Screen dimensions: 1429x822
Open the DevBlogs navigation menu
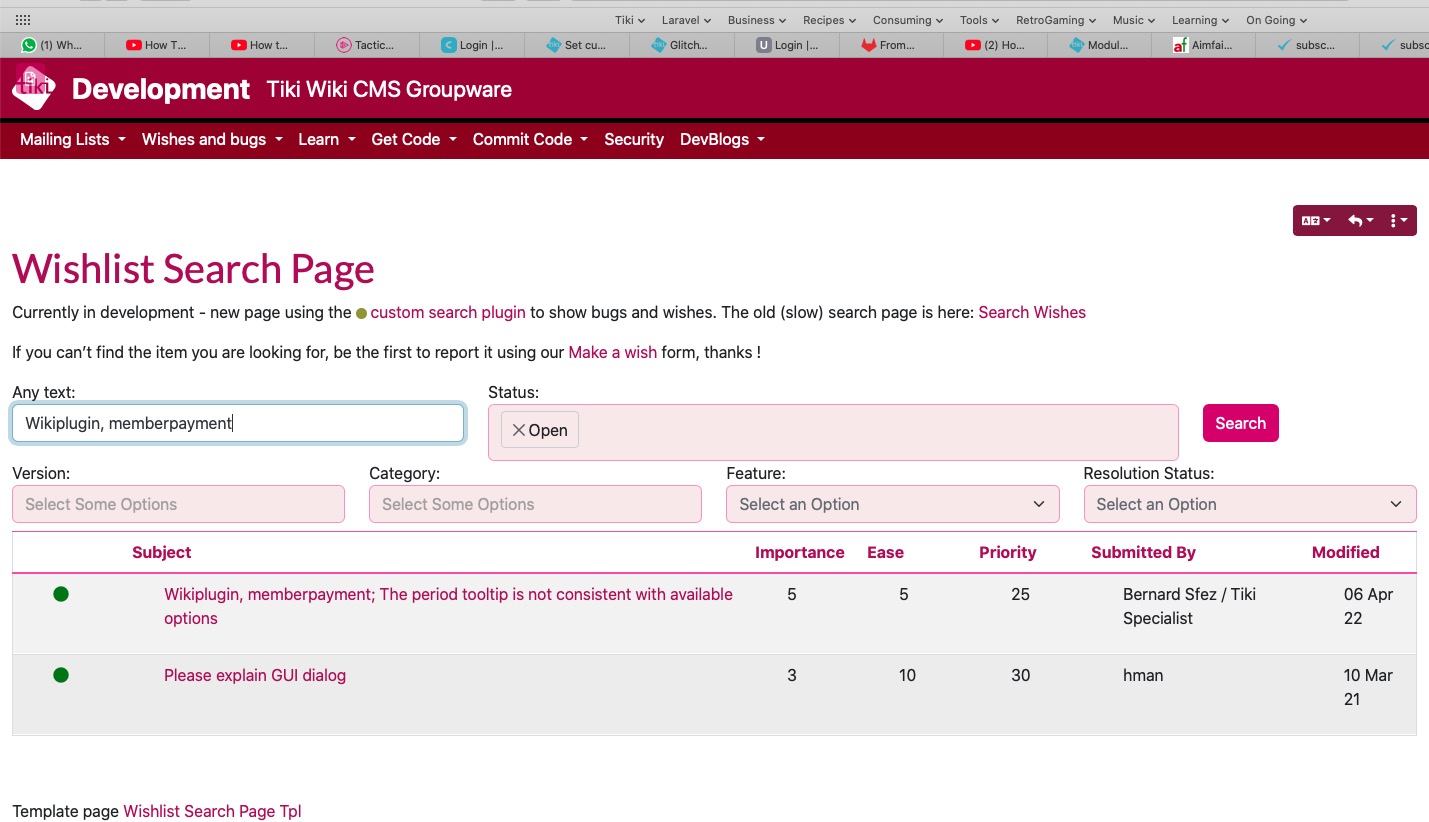click(722, 139)
